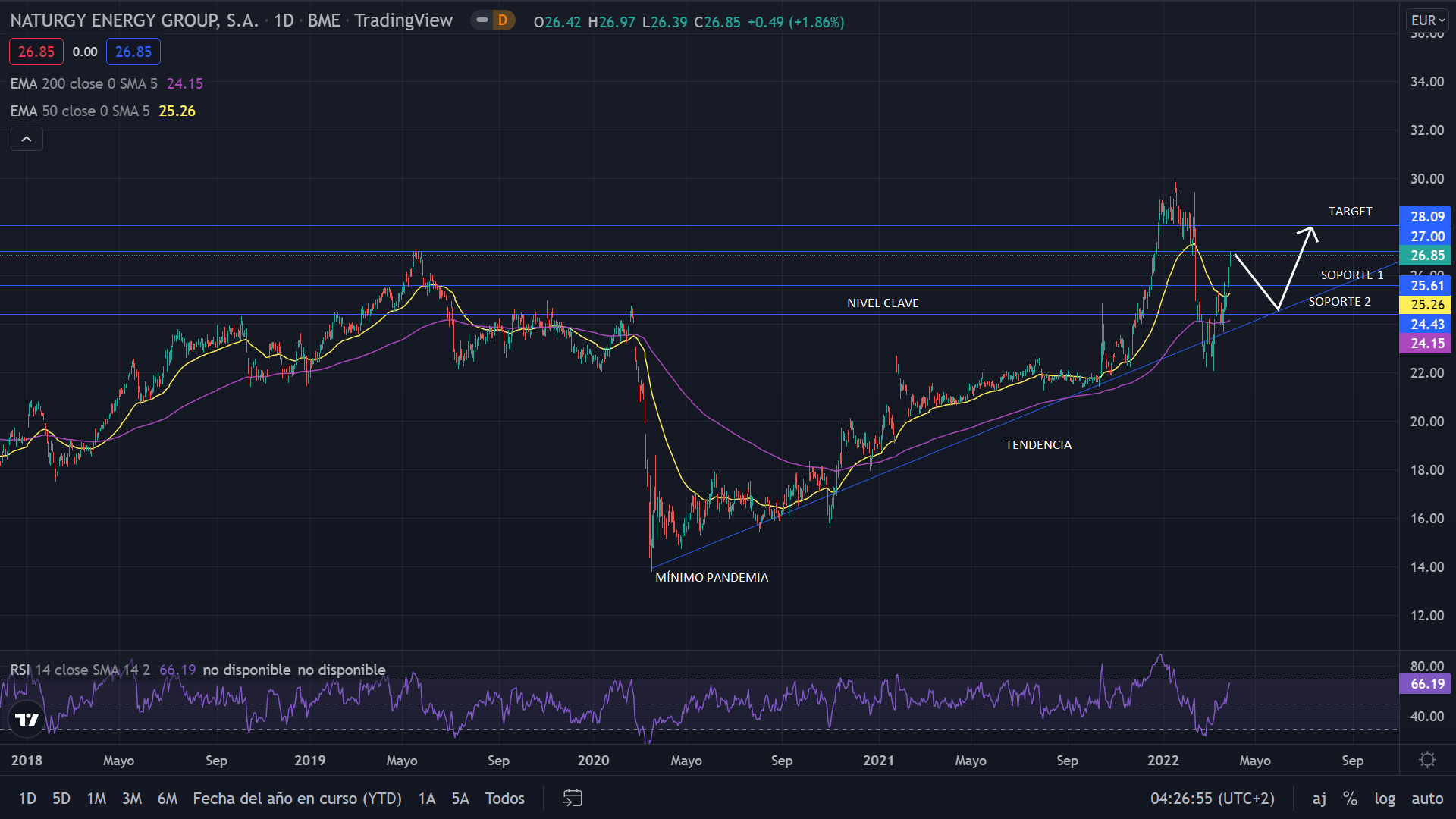This screenshot has width=1456, height=819.
Task: Open the timezone menu UTC+2
Action: pos(1212,798)
